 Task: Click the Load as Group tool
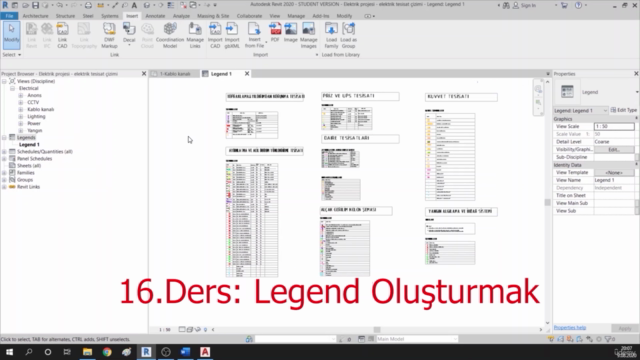349,35
